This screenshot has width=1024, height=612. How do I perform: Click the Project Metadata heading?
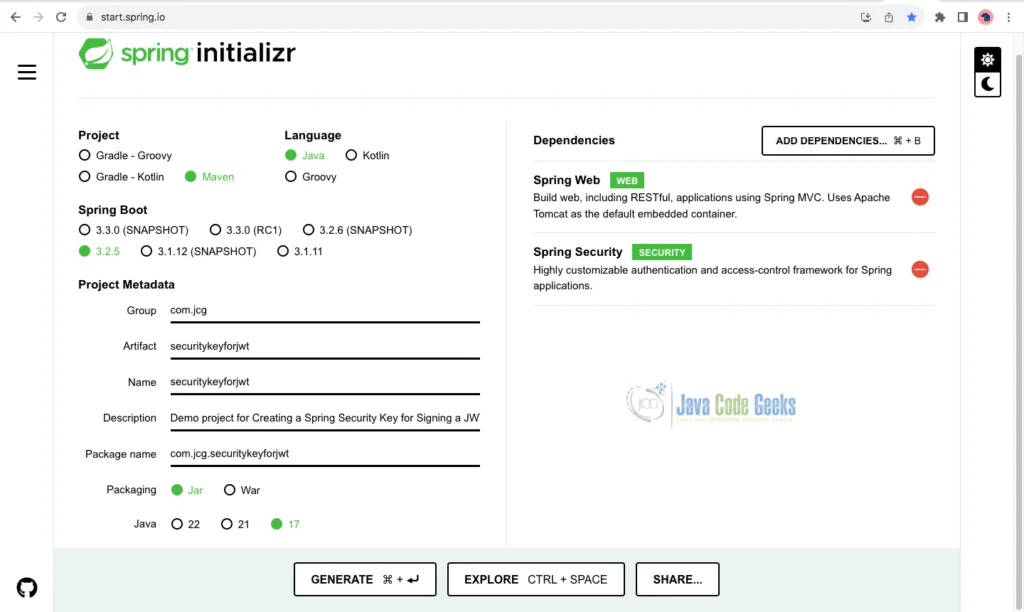[x=126, y=284]
